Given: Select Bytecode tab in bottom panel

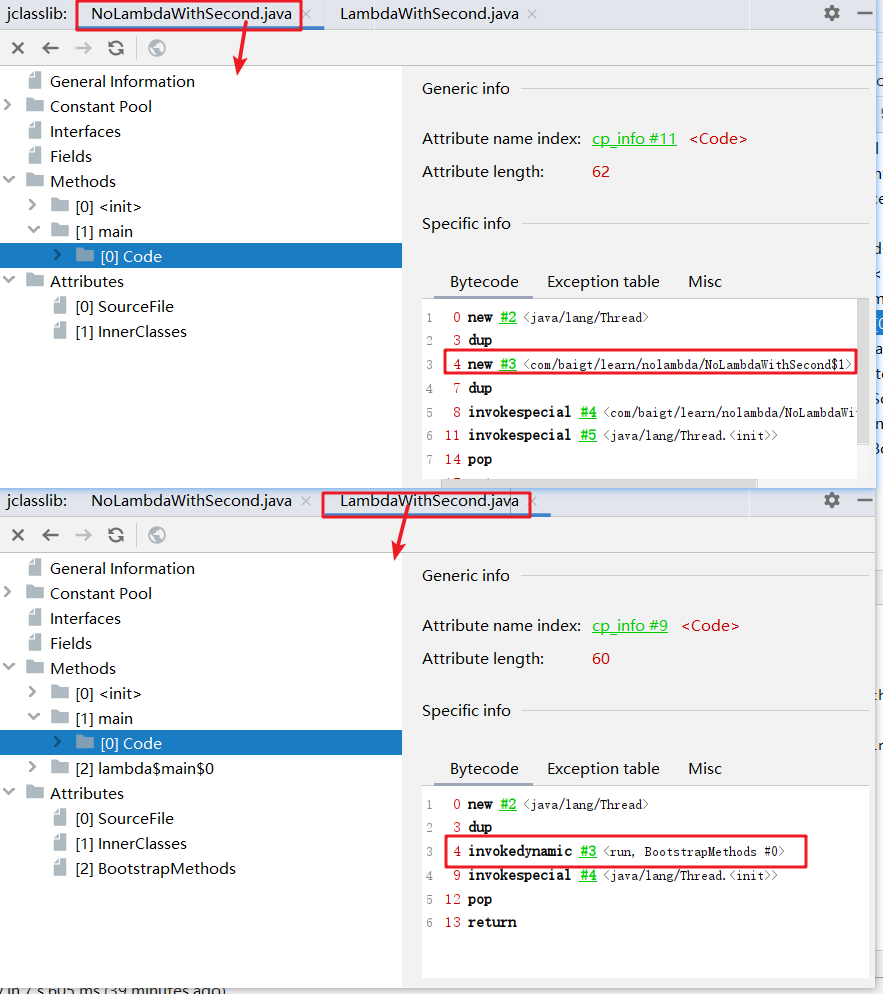Looking at the screenshot, I should (484, 768).
